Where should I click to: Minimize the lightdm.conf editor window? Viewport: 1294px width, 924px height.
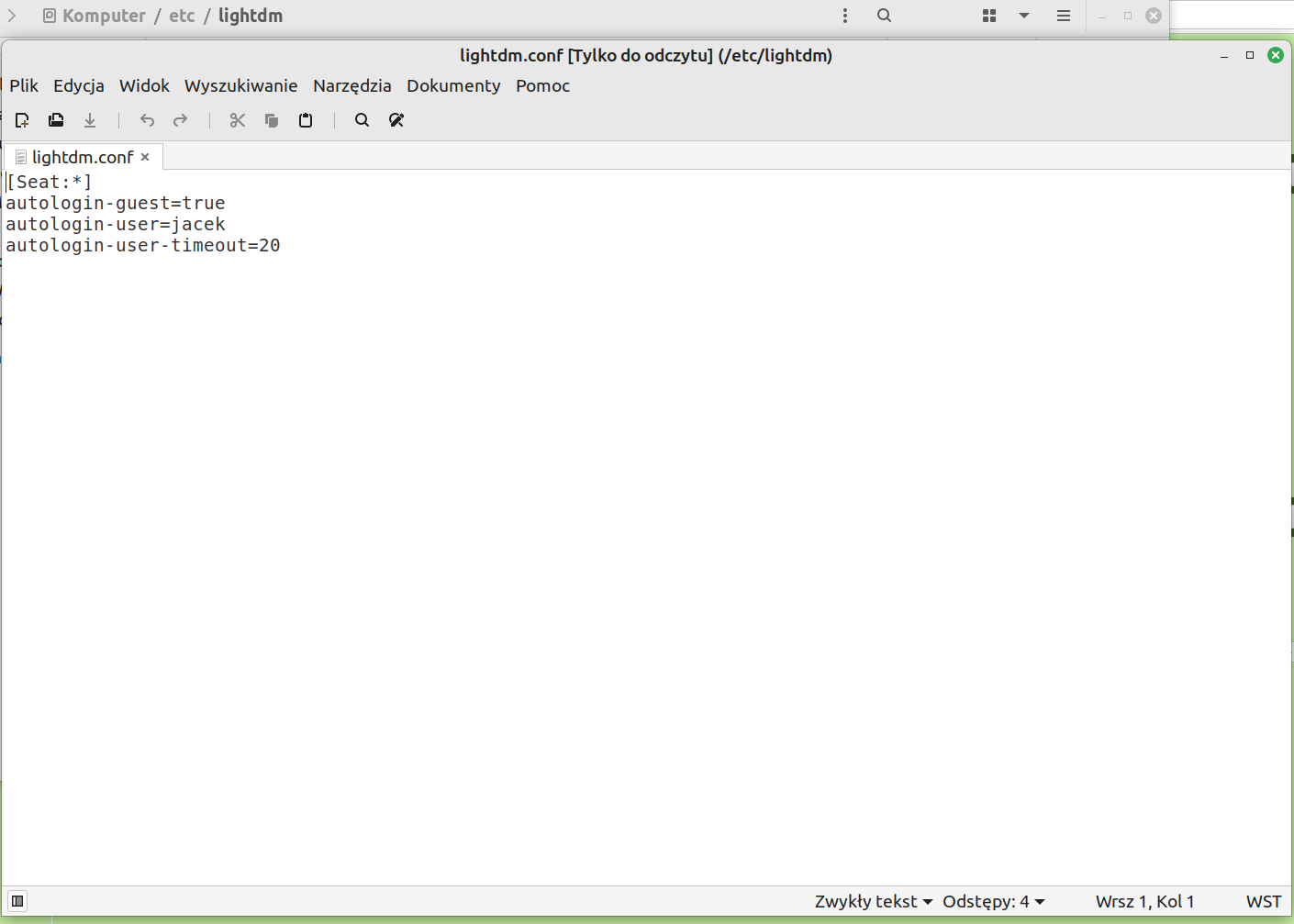[x=1224, y=56]
